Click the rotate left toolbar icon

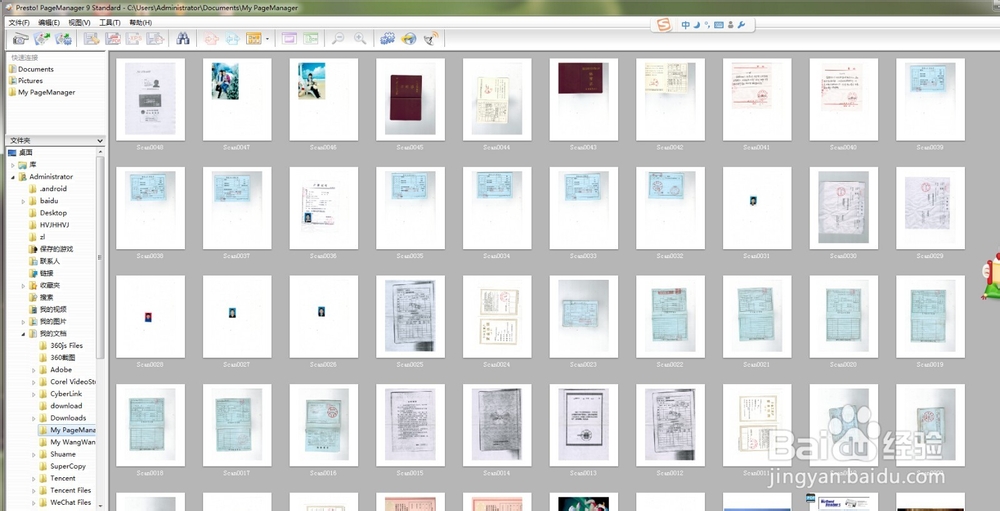click(211, 39)
